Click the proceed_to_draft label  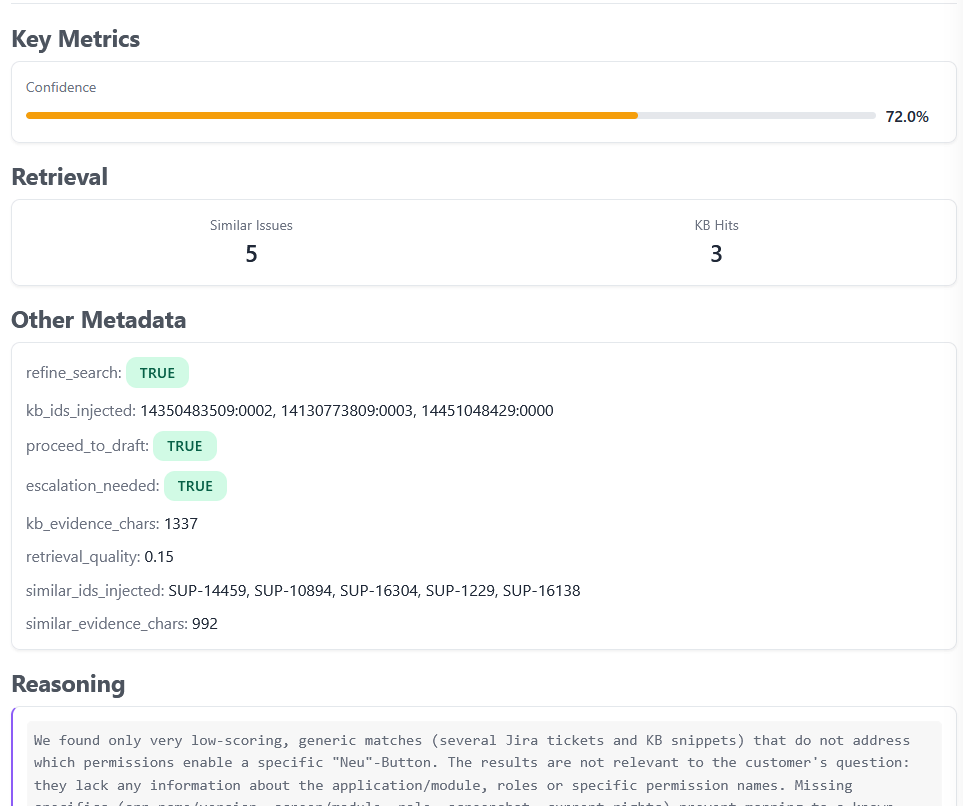(x=87, y=446)
